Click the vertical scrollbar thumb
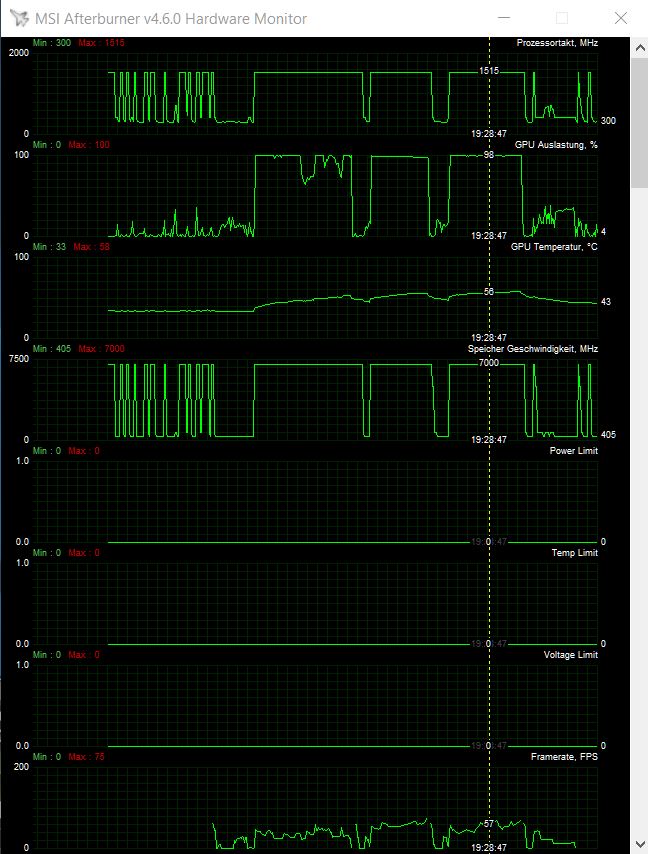The image size is (648, 854). pyautogui.click(x=640, y=123)
